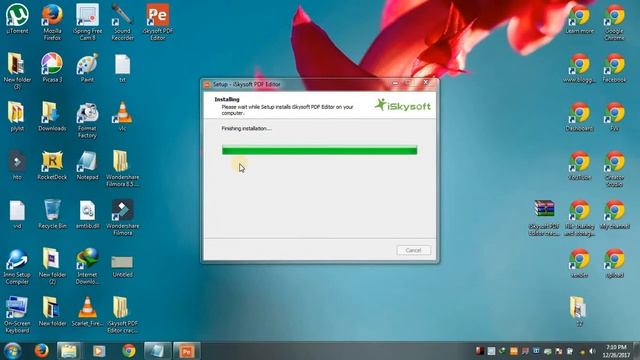Image resolution: width=640 pixels, height=360 pixels.
Task: Select the Untitled desktop item
Action: tap(122, 266)
